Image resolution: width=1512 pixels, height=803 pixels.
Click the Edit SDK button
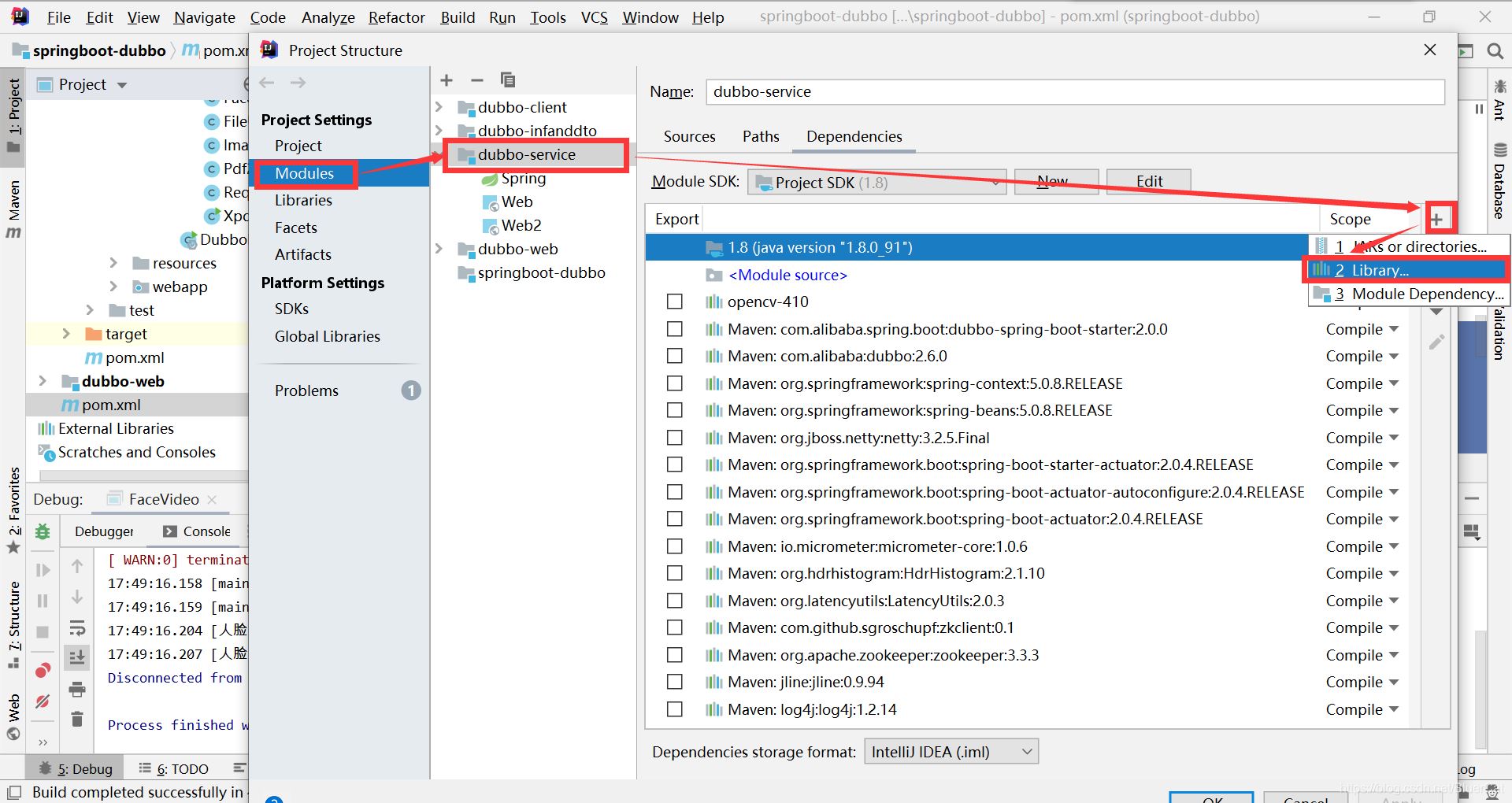(1148, 182)
